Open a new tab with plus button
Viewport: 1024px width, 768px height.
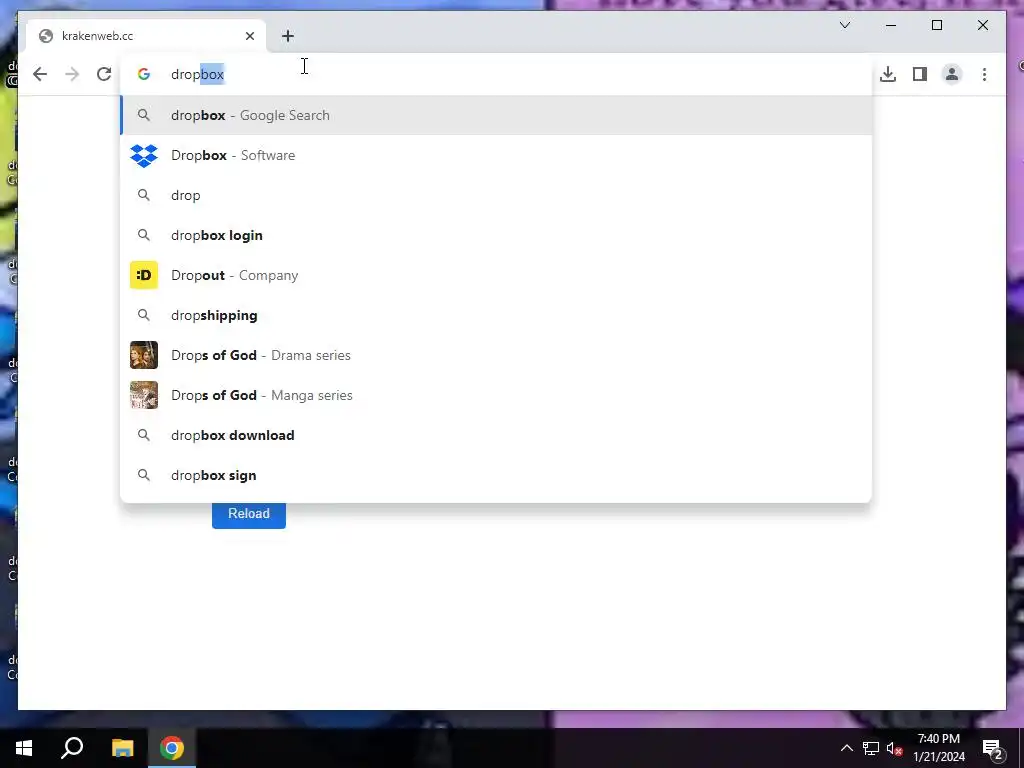(x=288, y=36)
